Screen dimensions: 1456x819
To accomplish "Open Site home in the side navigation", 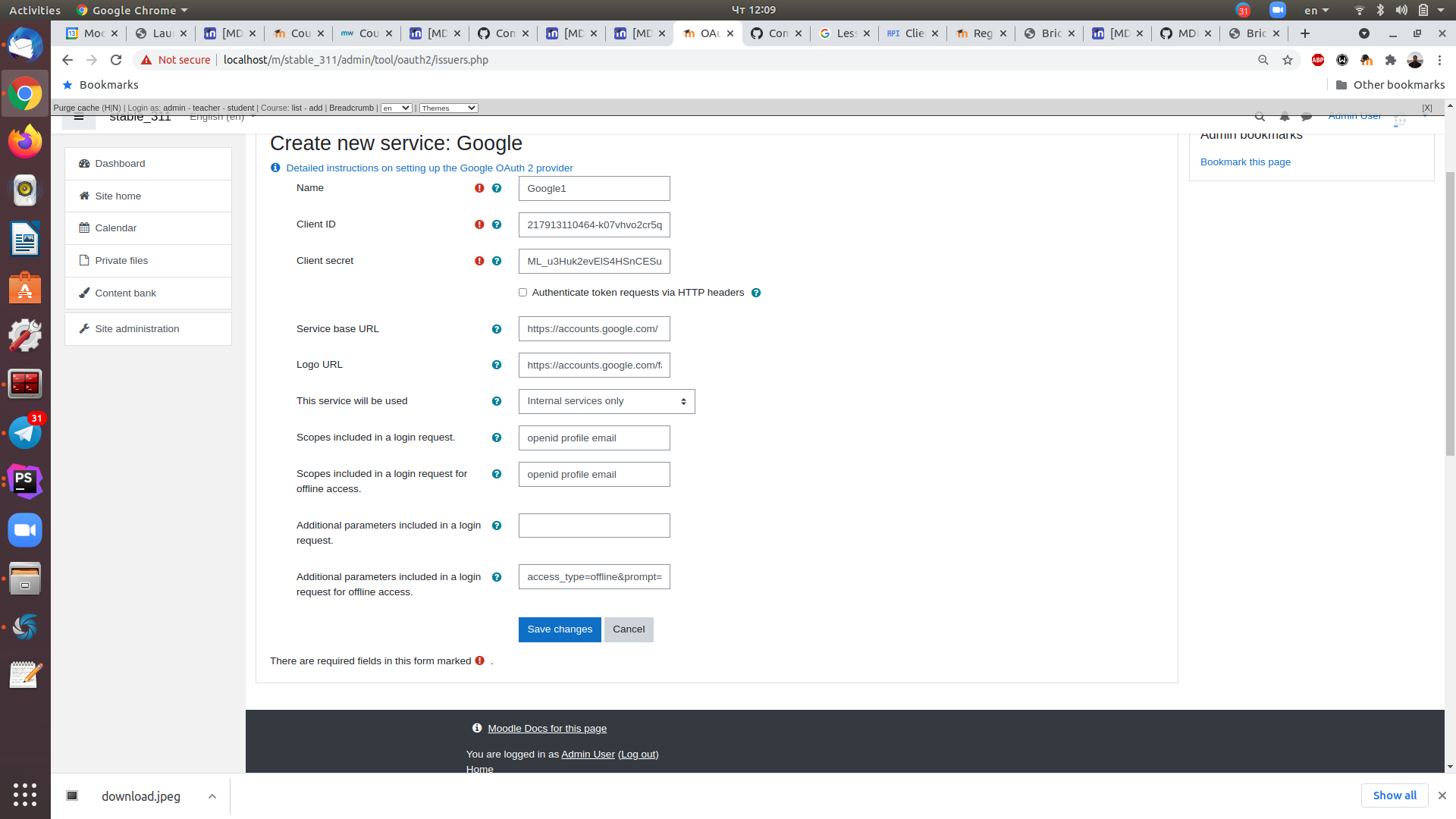I will [148, 196].
